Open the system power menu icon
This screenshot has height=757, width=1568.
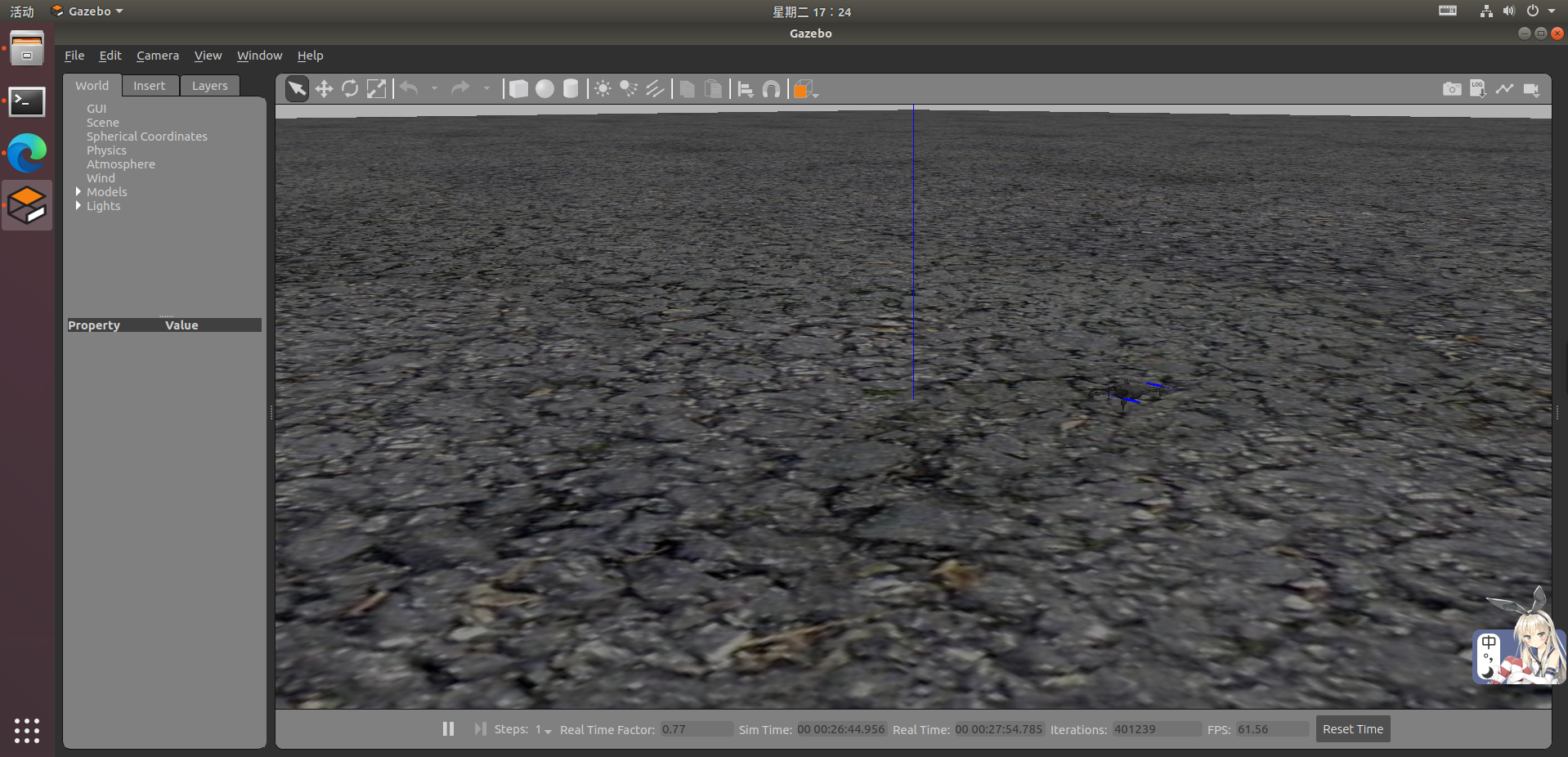click(1533, 11)
